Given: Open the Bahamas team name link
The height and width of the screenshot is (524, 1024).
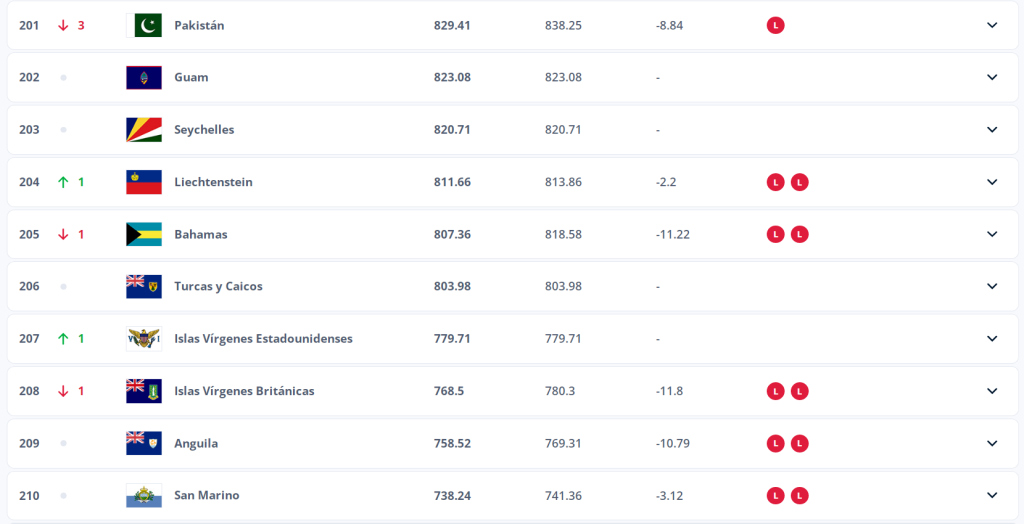Looking at the screenshot, I should point(201,234).
